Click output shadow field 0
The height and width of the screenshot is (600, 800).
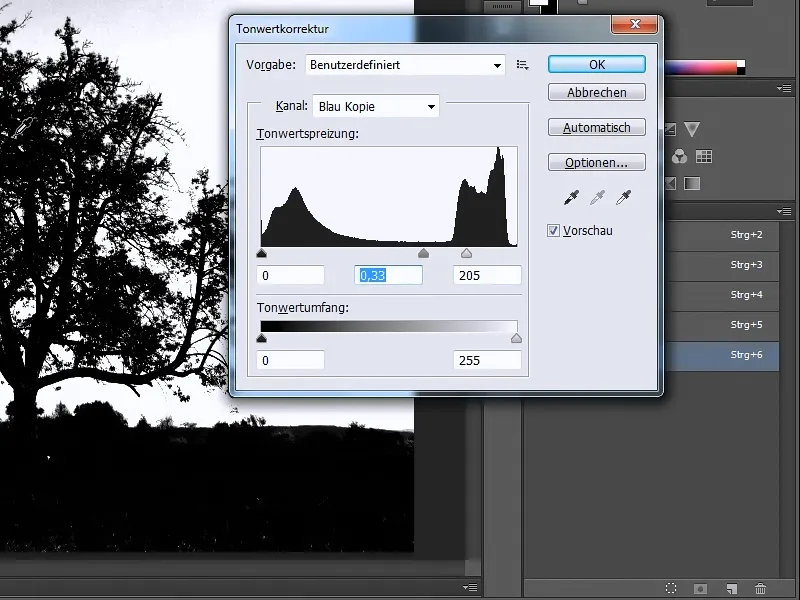pyautogui.click(x=290, y=360)
